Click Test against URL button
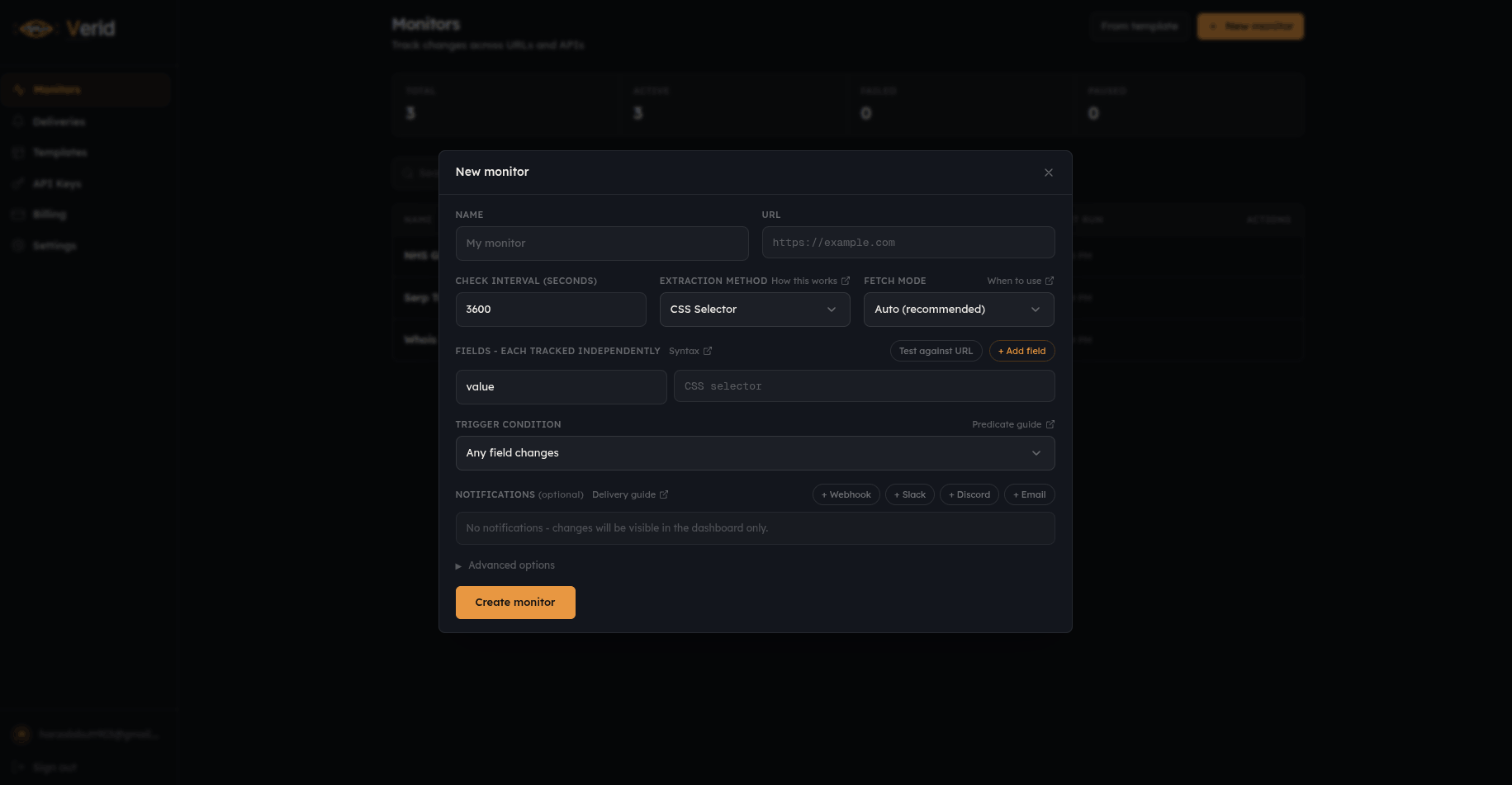Image resolution: width=1512 pixels, height=785 pixels. click(x=936, y=351)
